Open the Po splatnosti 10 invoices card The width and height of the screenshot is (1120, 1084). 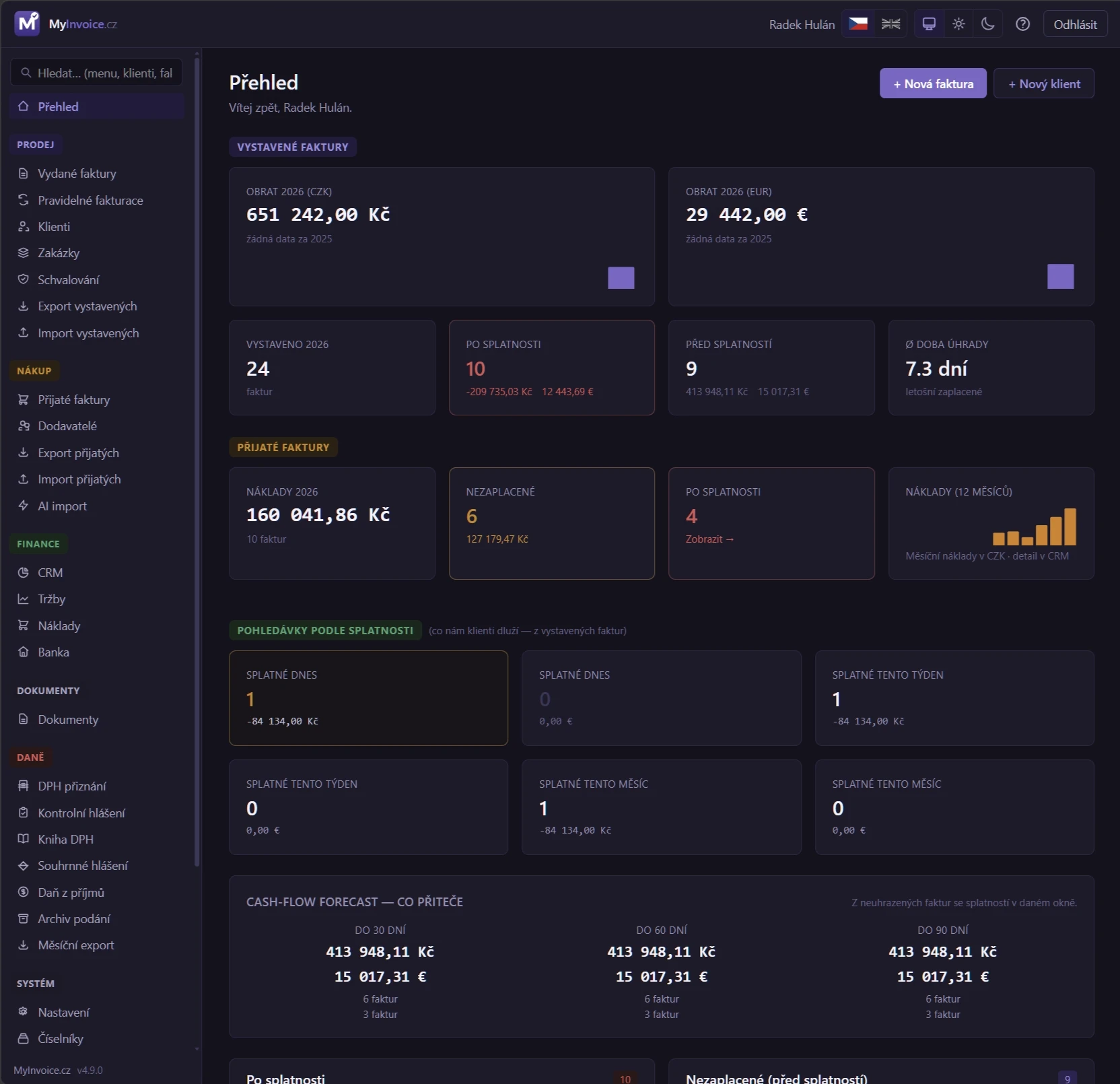pyautogui.click(x=552, y=368)
